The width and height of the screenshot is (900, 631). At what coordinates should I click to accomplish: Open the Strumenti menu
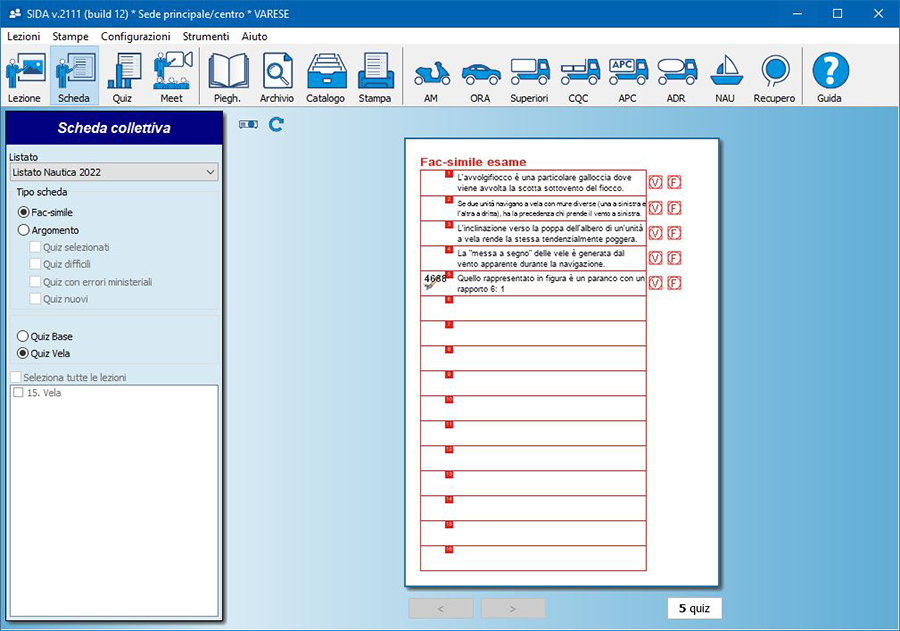[205, 36]
